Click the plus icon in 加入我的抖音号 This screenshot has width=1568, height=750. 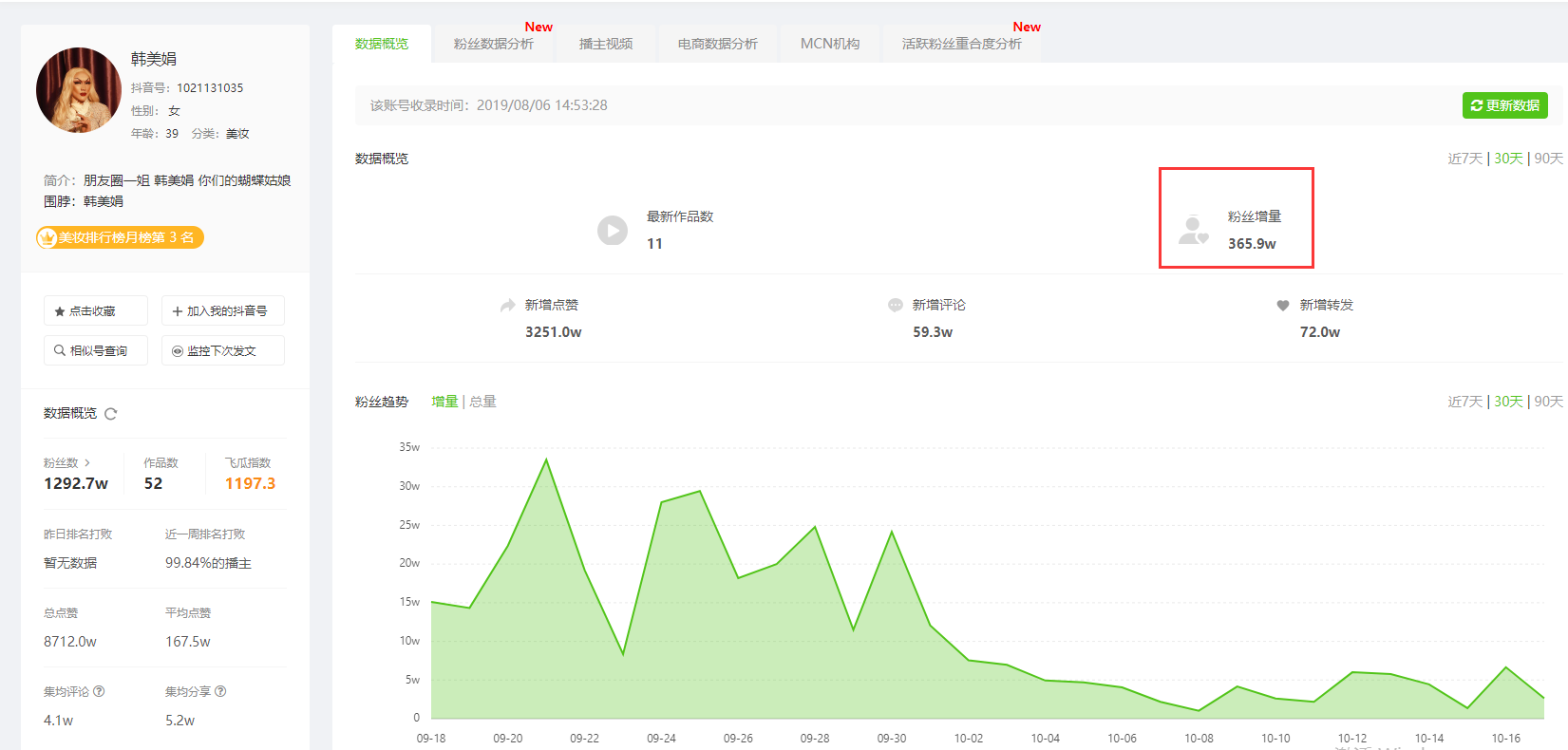click(x=178, y=311)
